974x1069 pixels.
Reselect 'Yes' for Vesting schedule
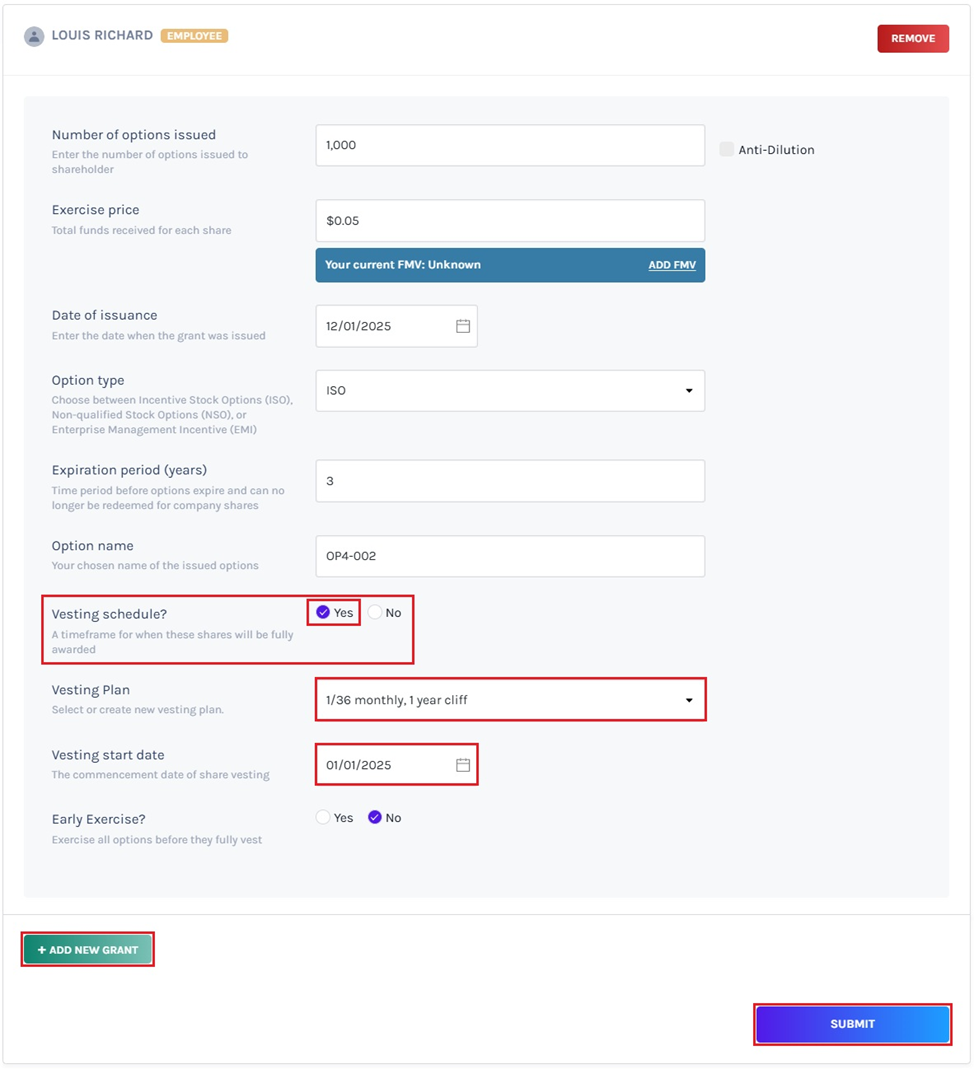pos(323,612)
